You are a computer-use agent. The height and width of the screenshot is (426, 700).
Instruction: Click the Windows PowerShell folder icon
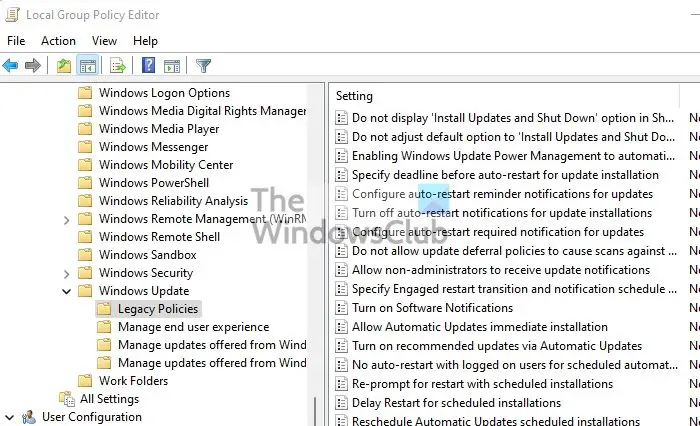[x=85, y=183]
